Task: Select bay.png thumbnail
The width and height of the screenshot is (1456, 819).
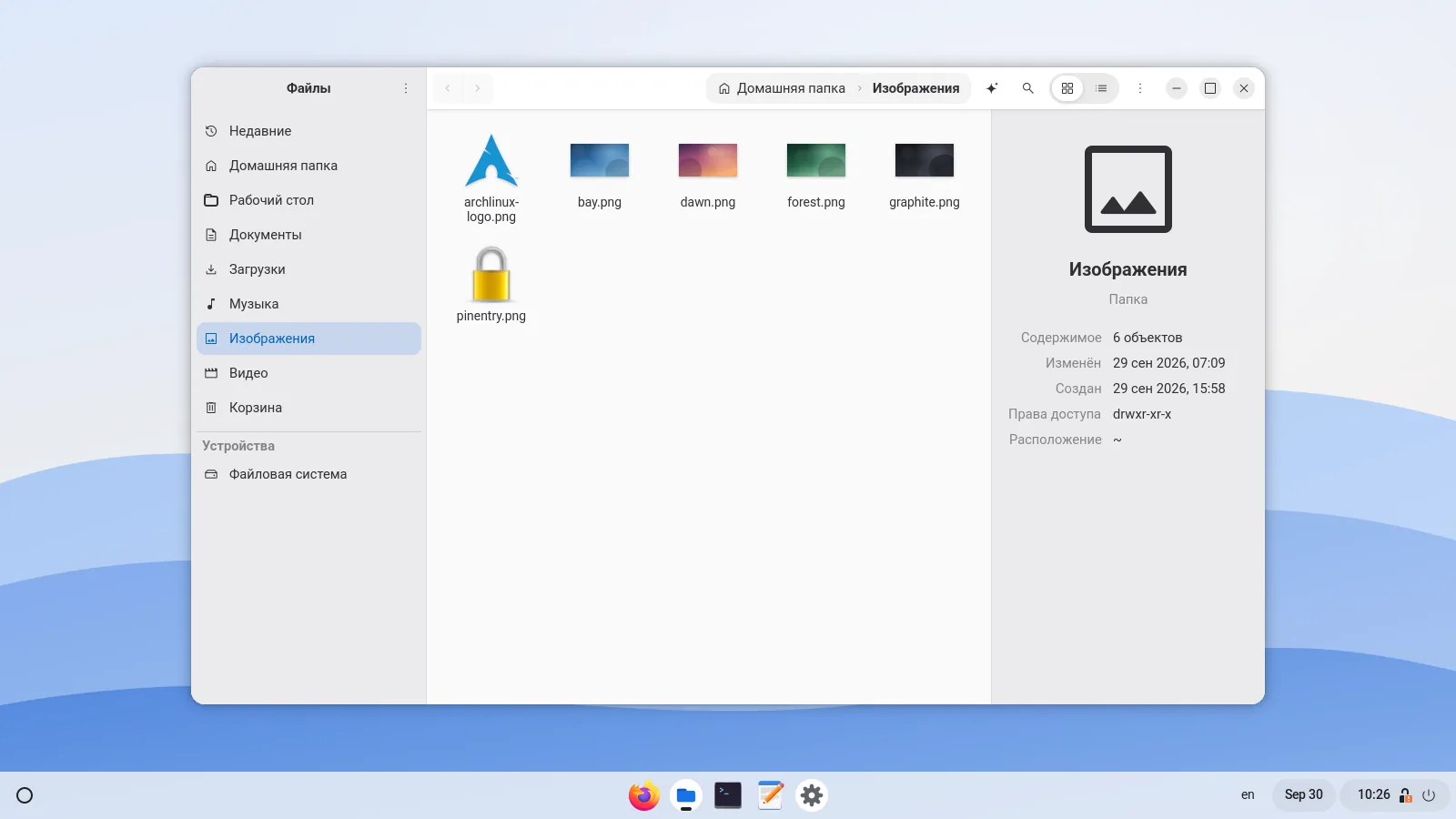Action: pyautogui.click(x=600, y=161)
